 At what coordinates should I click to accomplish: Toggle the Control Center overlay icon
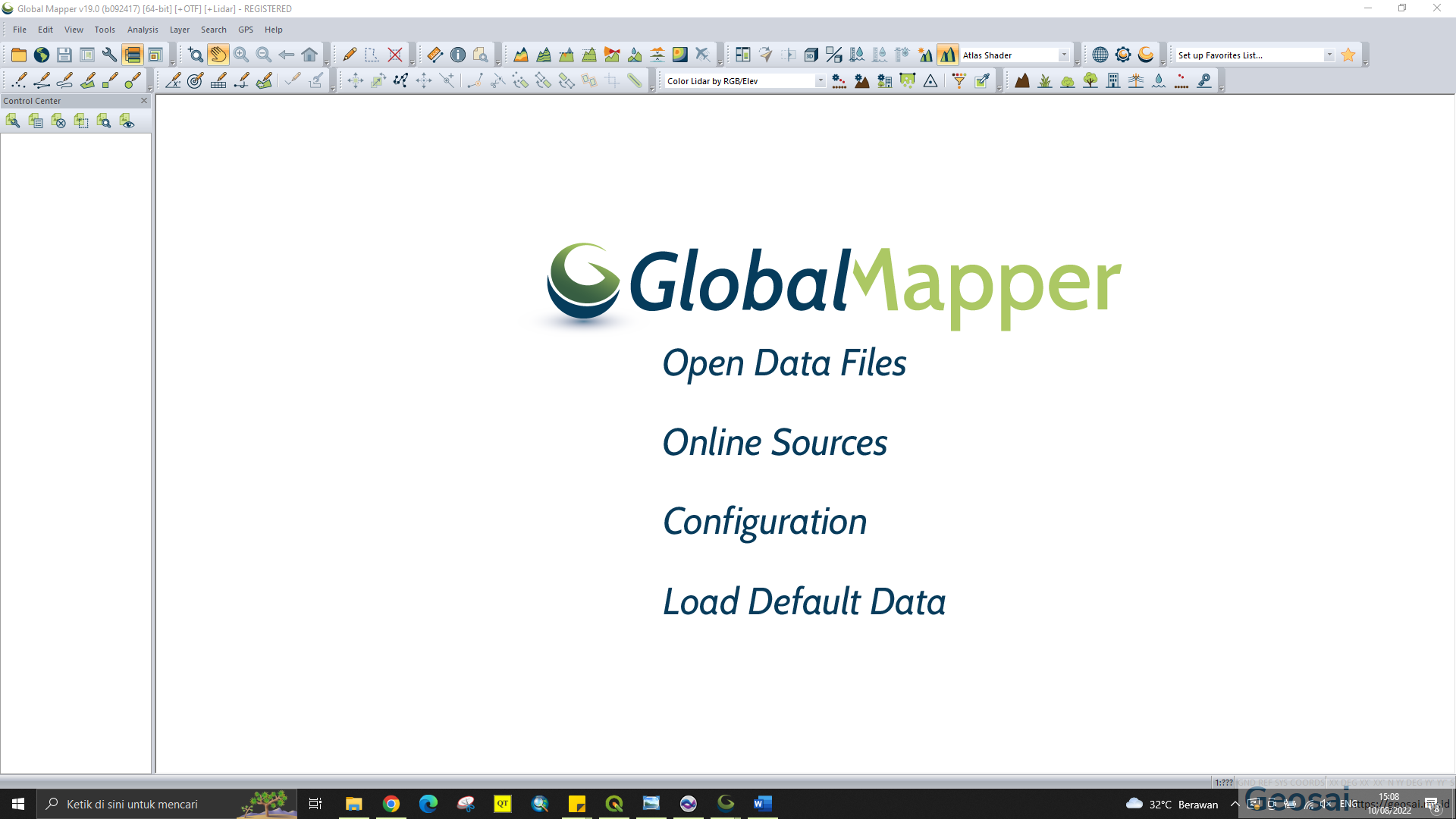tap(133, 55)
